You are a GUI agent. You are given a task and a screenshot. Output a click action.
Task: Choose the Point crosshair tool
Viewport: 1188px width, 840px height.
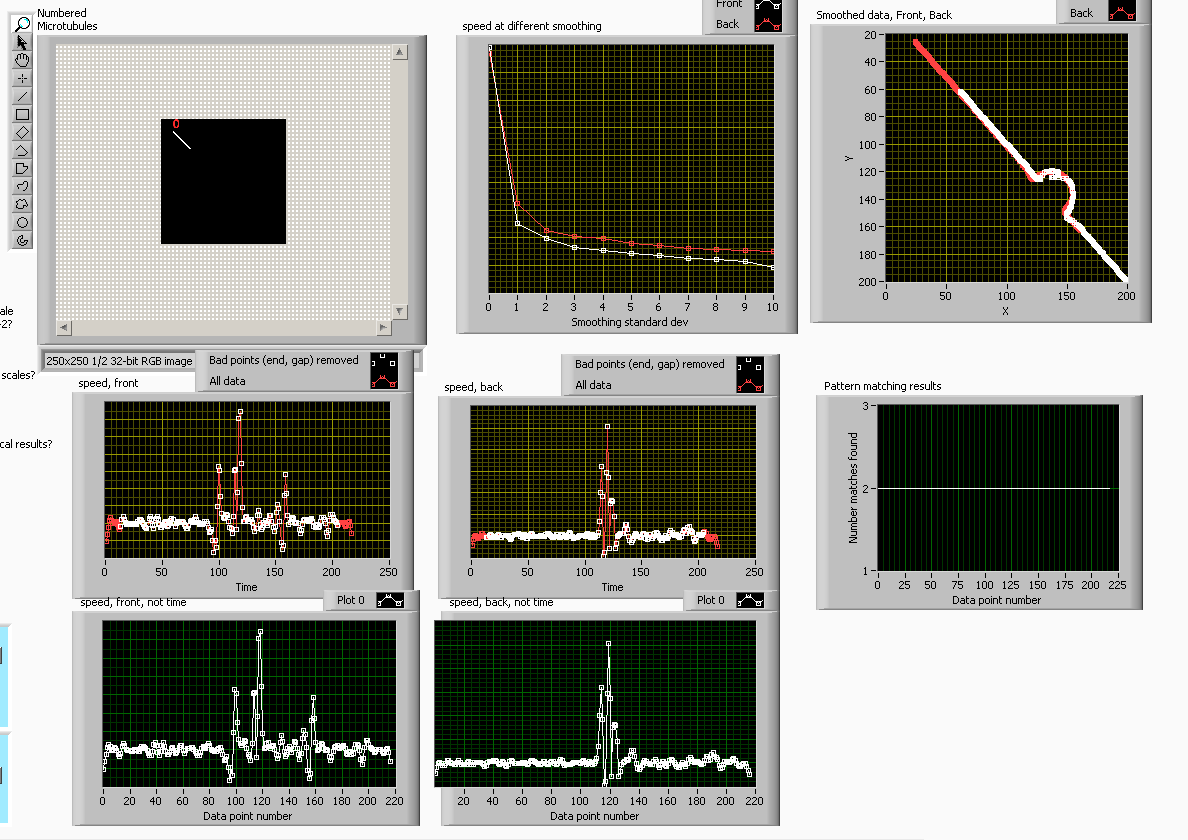click(22, 78)
